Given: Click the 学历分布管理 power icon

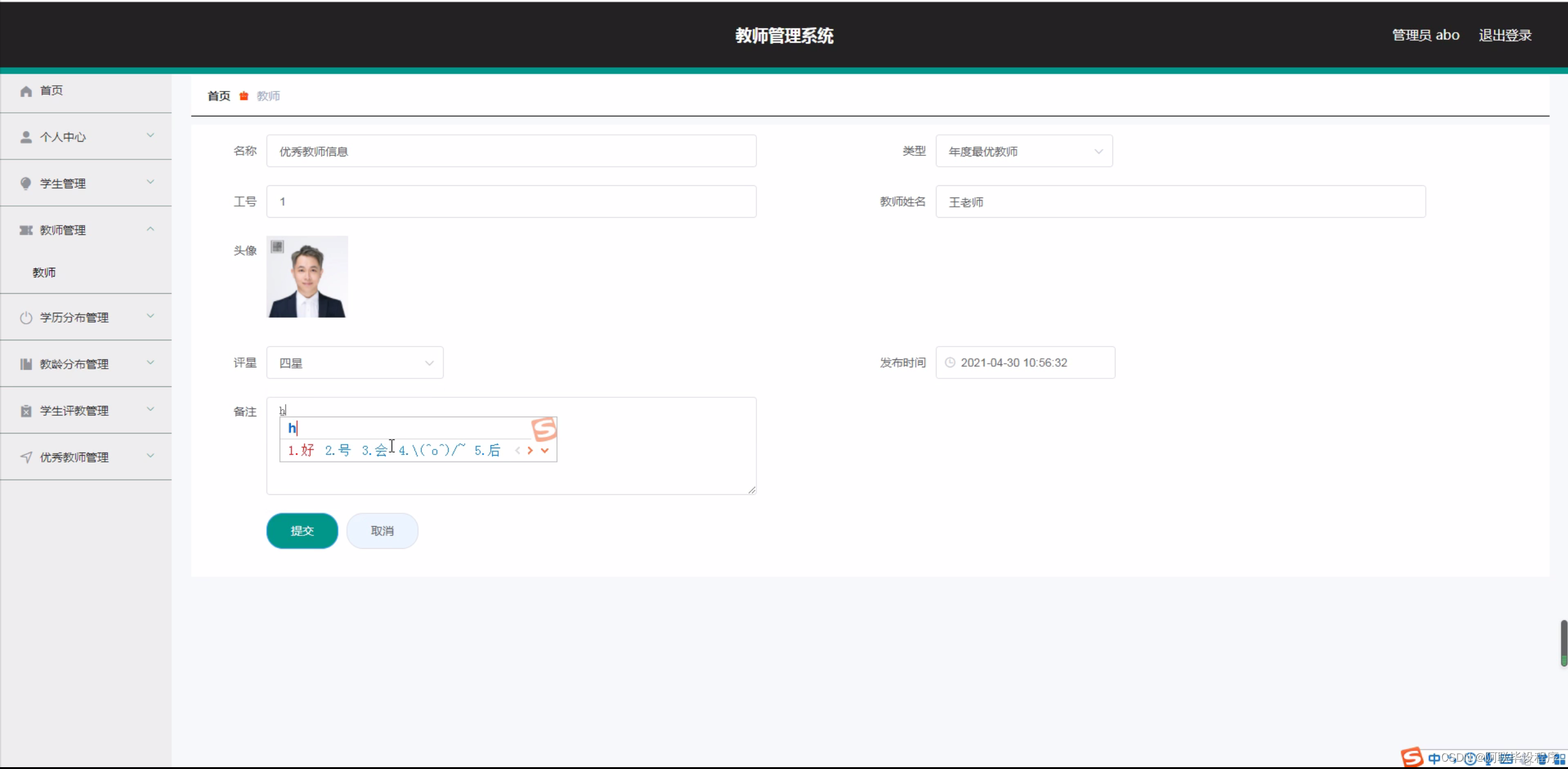Looking at the screenshot, I should [x=26, y=318].
